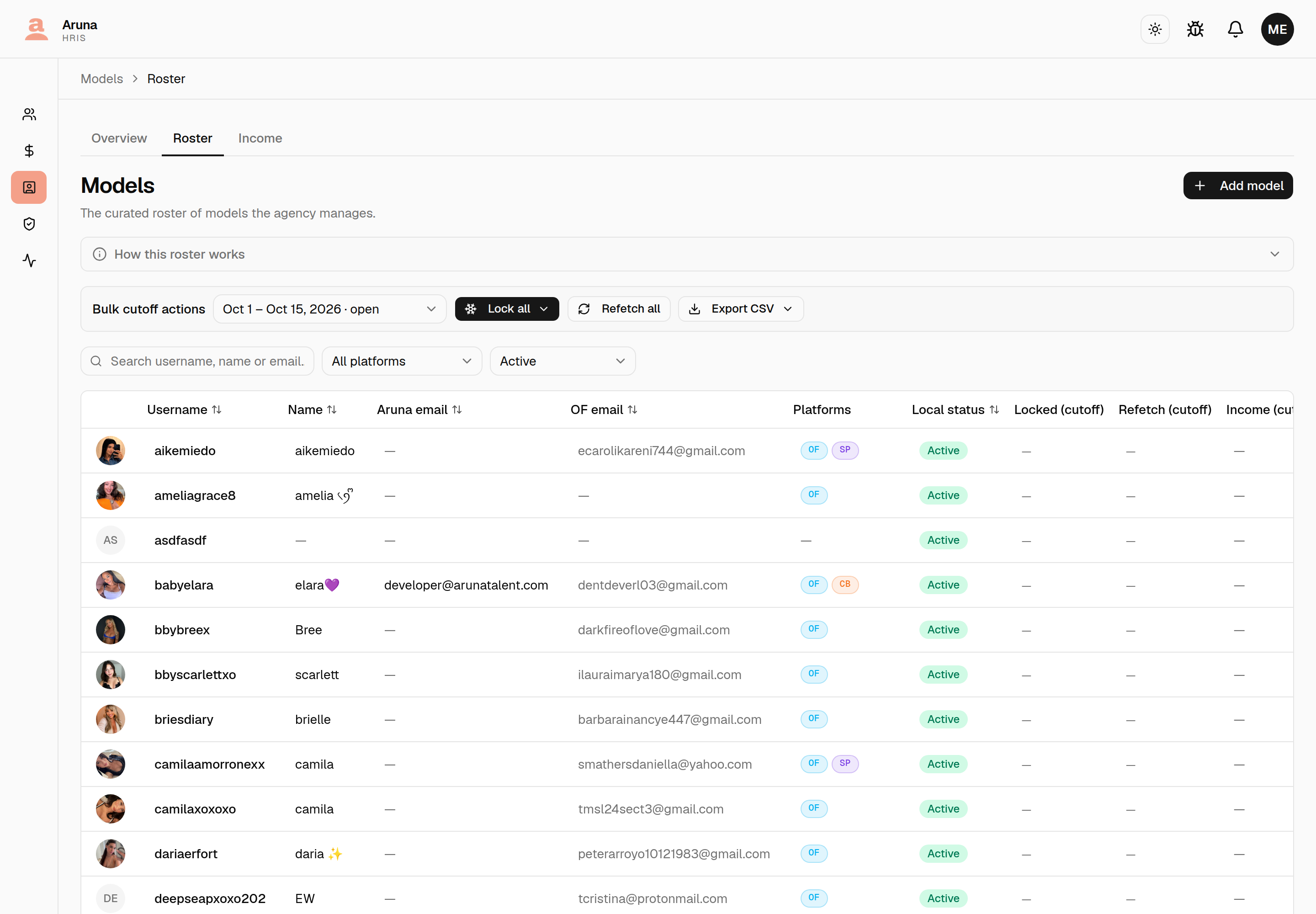The image size is (1316, 914).
Task: Select the highlighted models roster sidebar icon
Action: tap(29, 187)
